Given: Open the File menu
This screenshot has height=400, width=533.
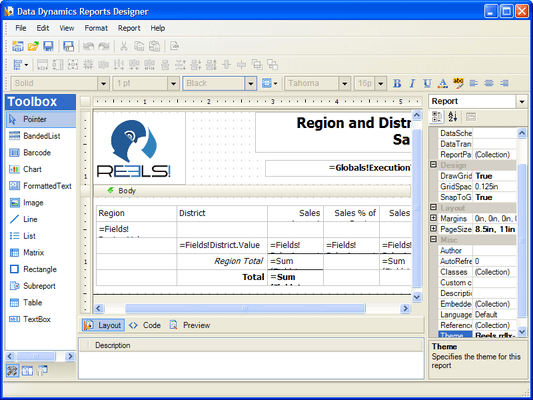Looking at the screenshot, I should (x=21, y=28).
